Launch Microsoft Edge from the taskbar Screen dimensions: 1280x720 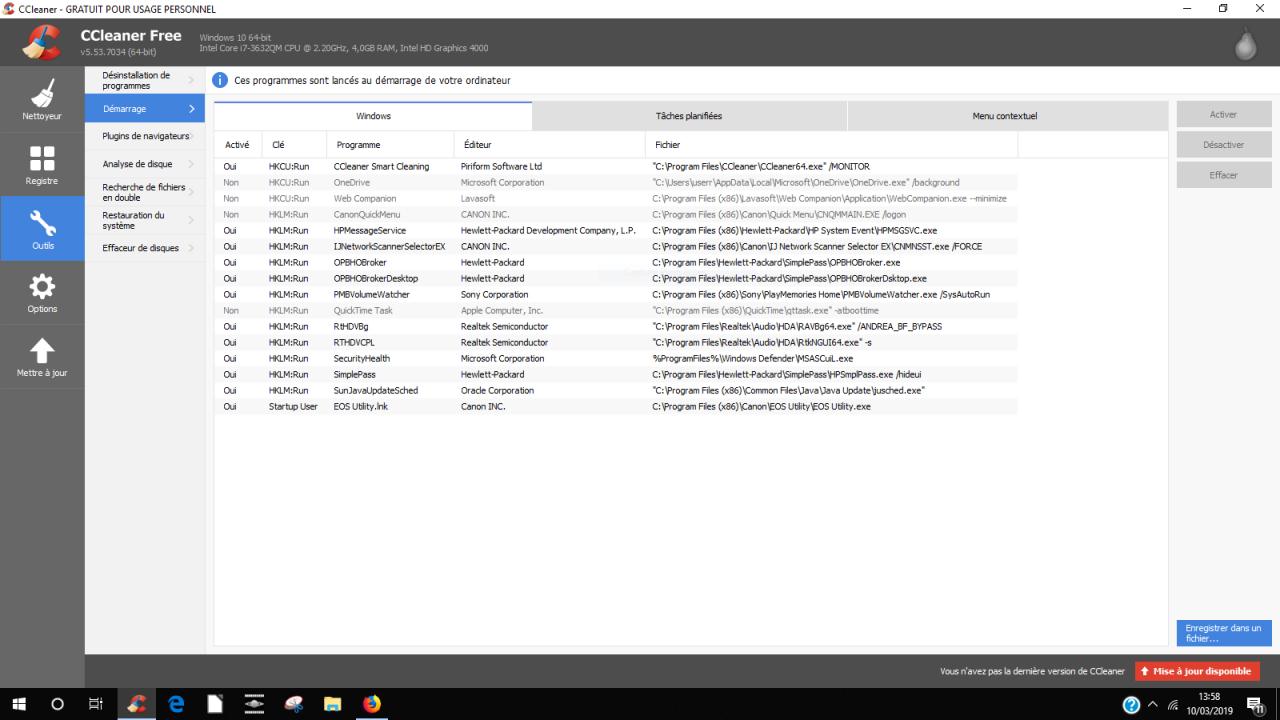coord(176,704)
